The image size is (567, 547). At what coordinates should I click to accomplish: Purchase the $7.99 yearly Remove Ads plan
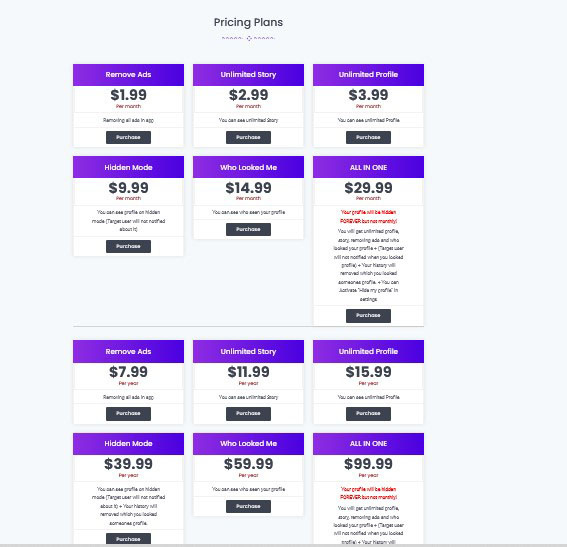pyautogui.click(x=128, y=414)
